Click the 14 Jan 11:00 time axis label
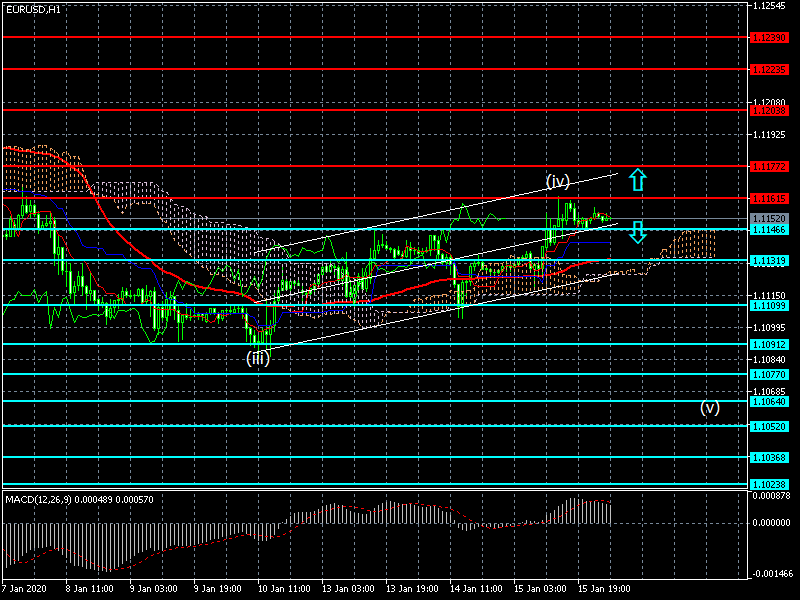 [x=477, y=588]
